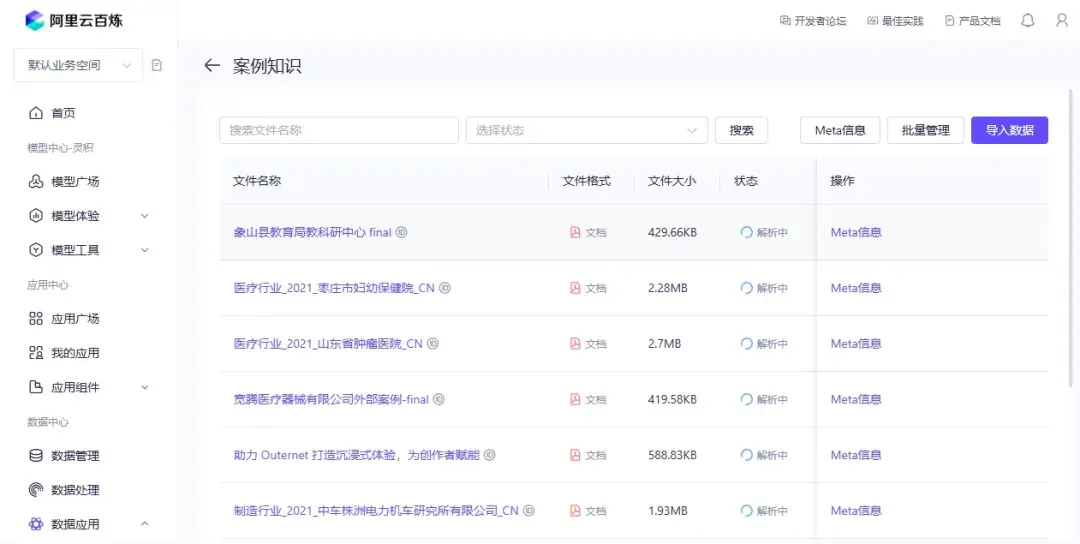1080x544 pixels.
Task: Open the 默认业务空间 workspace dropdown
Action: point(79,65)
